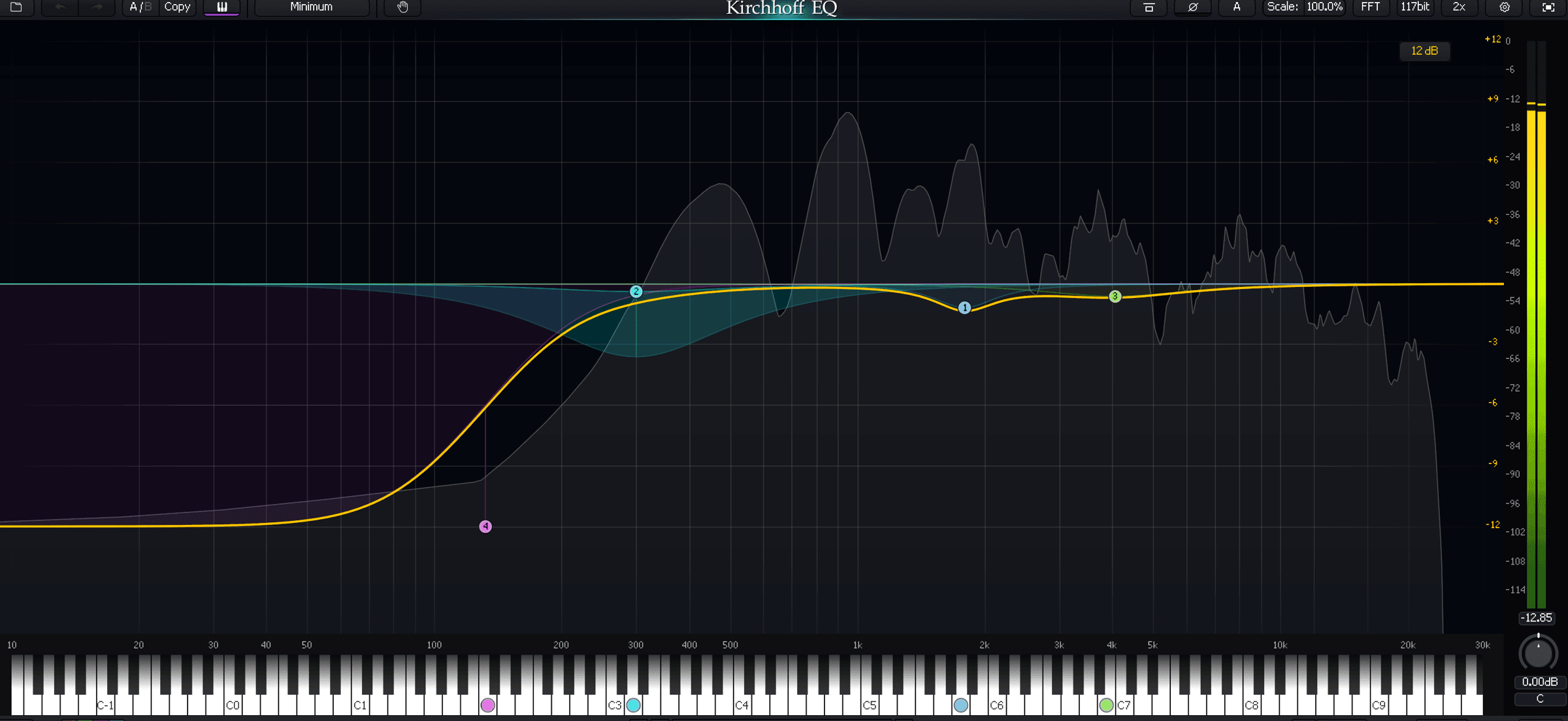The height and width of the screenshot is (721, 1568).
Task: Select EQ band node 1
Action: tap(964, 307)
